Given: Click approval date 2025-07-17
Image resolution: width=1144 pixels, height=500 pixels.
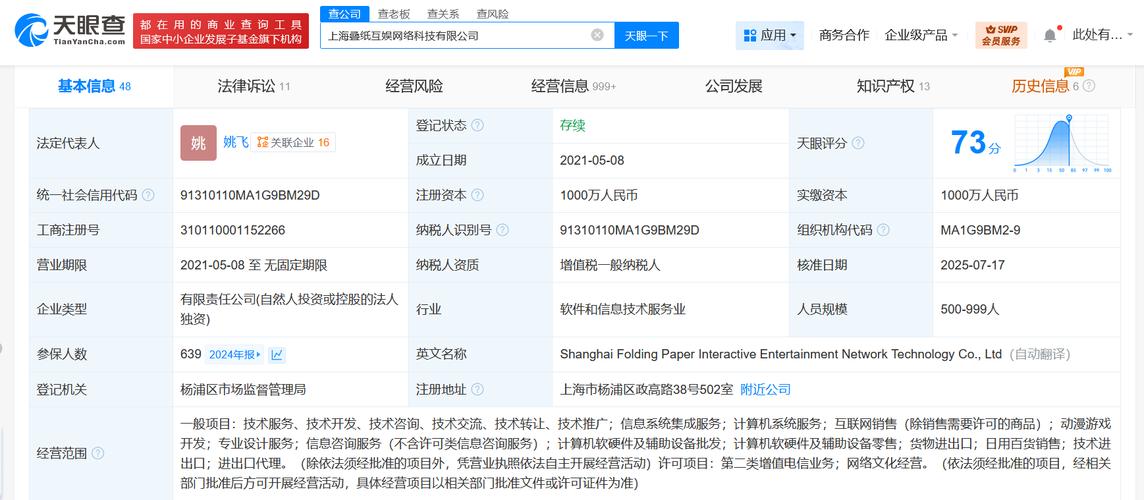Looking at the screenshot, I should (x=973, y=265).
